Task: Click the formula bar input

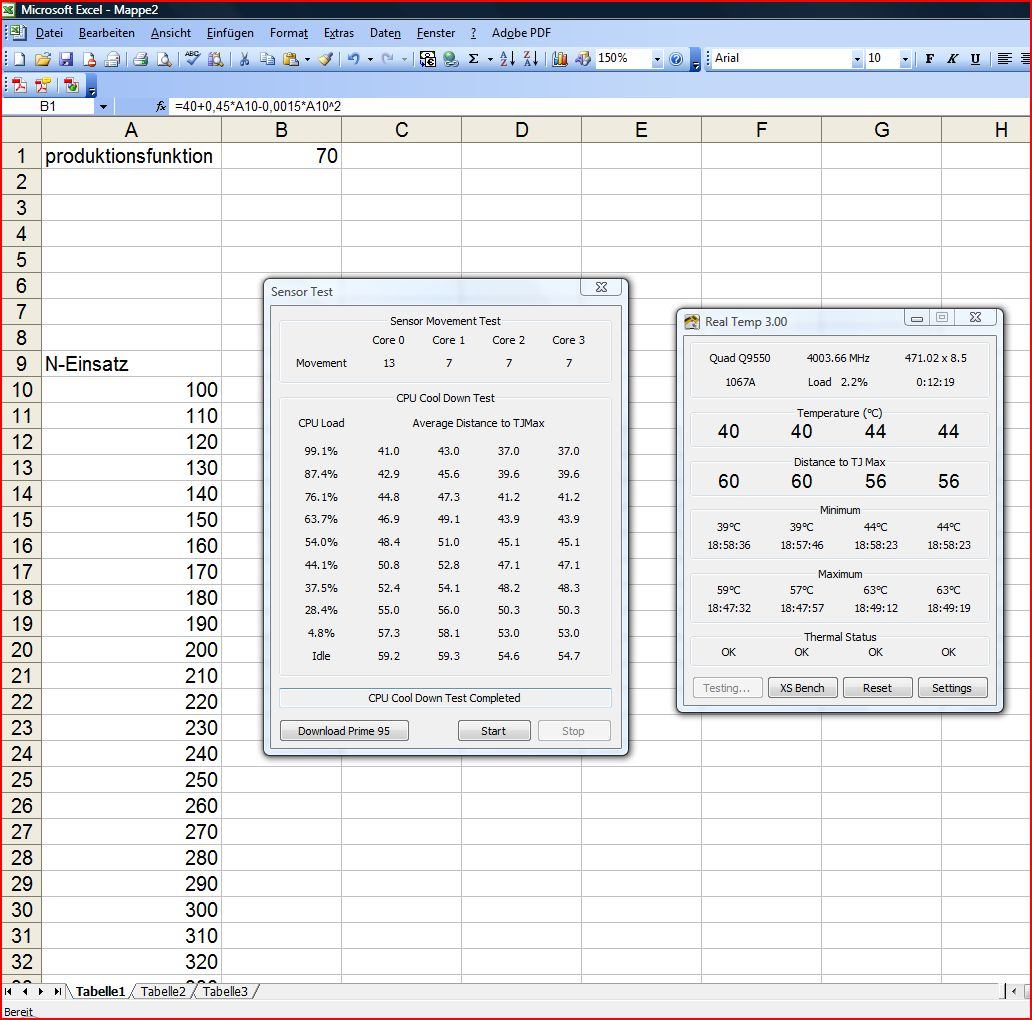Action: click(600, 107)
